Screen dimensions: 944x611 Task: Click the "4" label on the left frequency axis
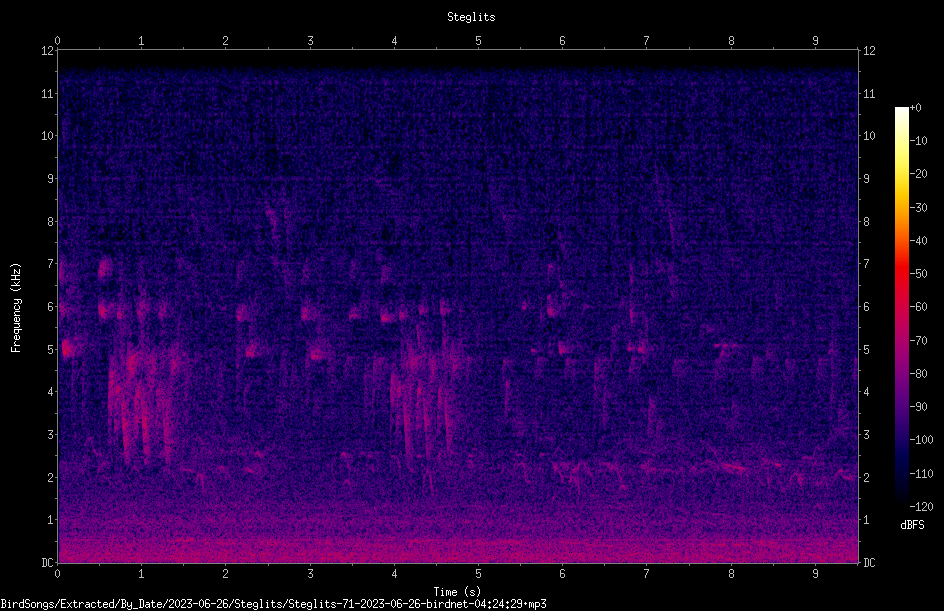(x=50, y=392)
